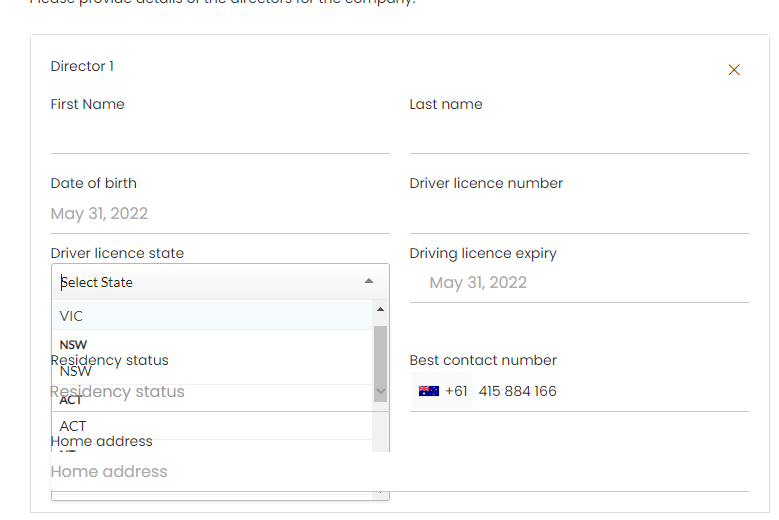Viewport: 779px width, 520px height.
Task: Focus the First Name field
Action: (220, 135)
